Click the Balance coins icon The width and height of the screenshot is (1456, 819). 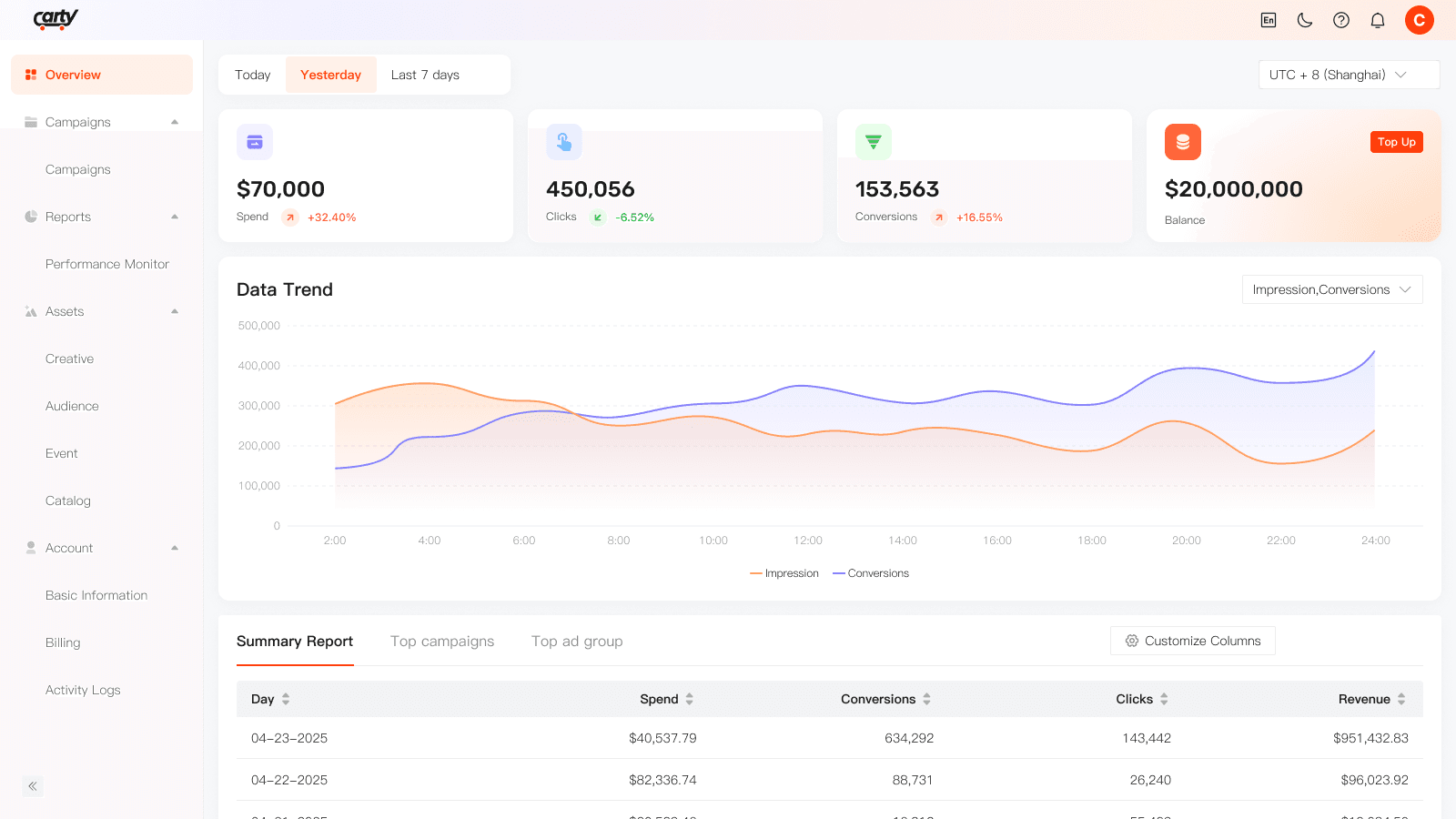point(1183,142)
